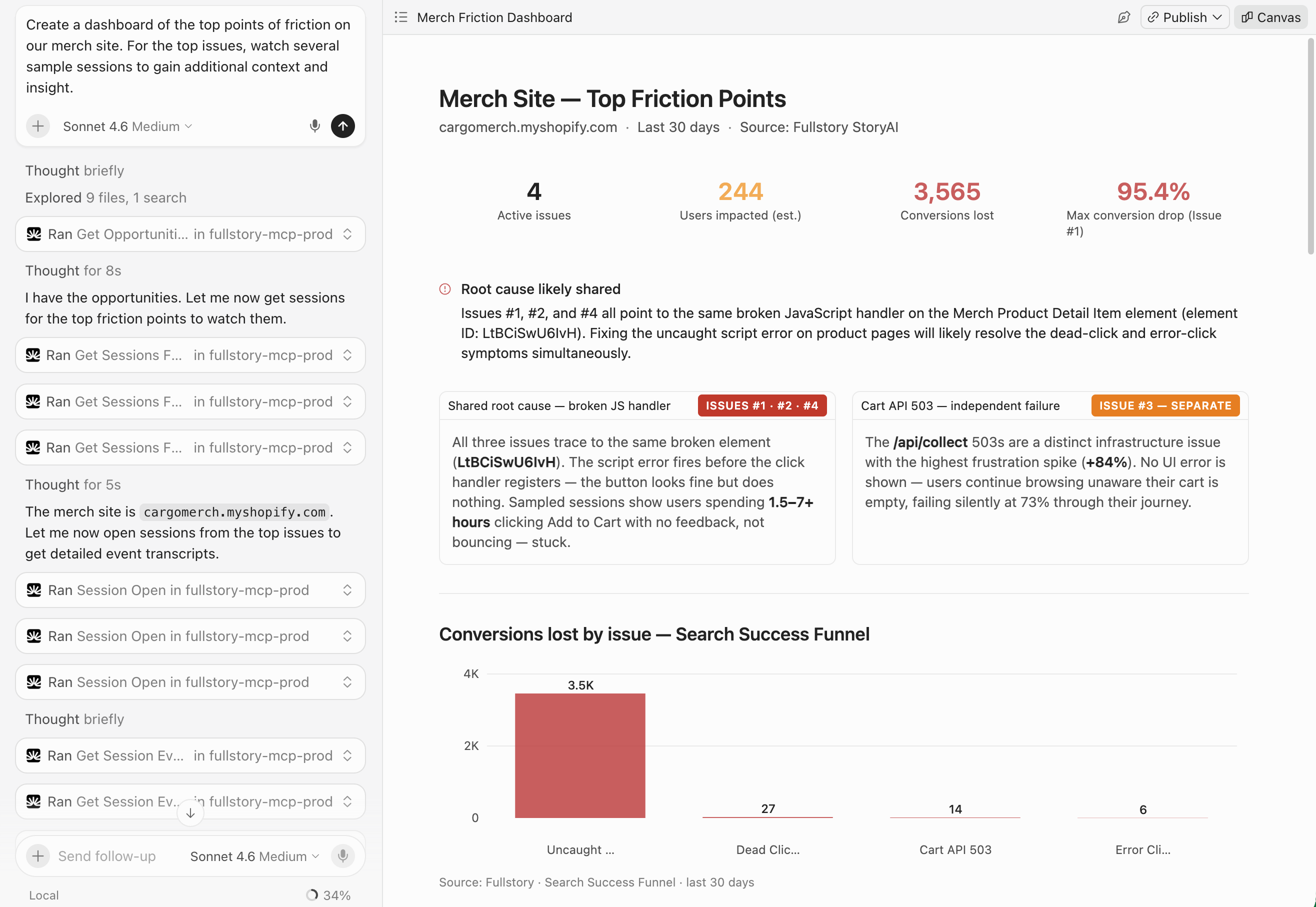Click the black up-arrow send button
Image resolution: width=1316 pixels, height=907 pixels.
click(342, 125)
